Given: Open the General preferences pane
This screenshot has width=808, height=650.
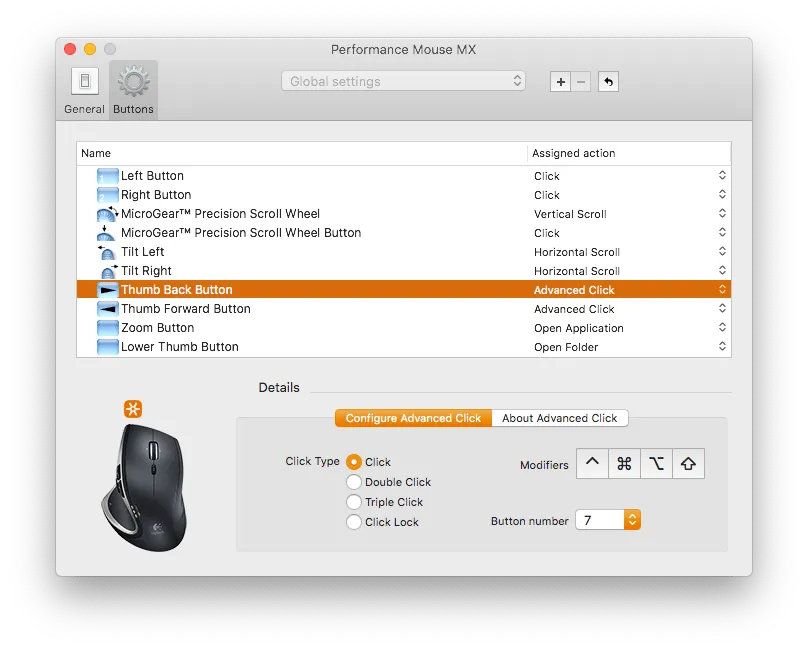Looking at the screenshot, I should pyautogui.click(x=85, y=90).
